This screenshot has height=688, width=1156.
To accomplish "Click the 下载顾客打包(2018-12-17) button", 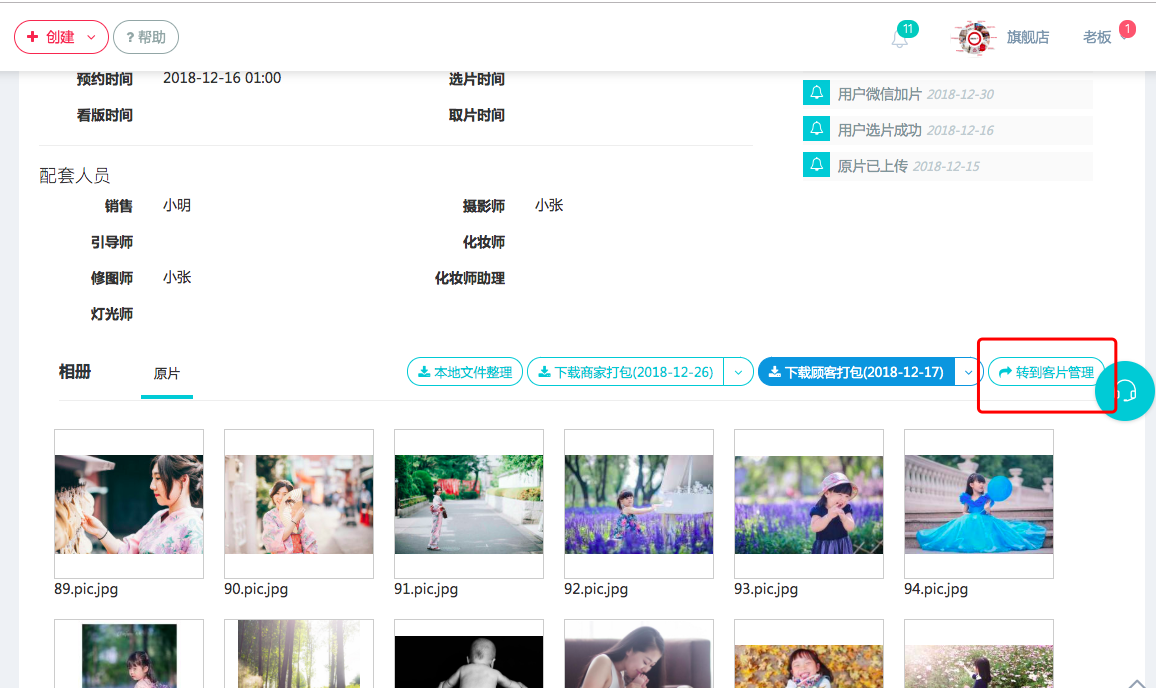I will pos(856,372).
